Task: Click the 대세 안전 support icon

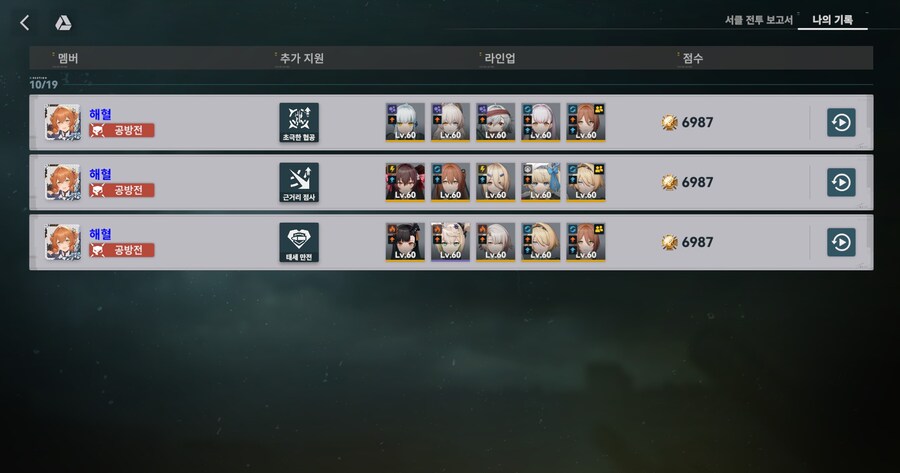Action: (x=299, y=242)
